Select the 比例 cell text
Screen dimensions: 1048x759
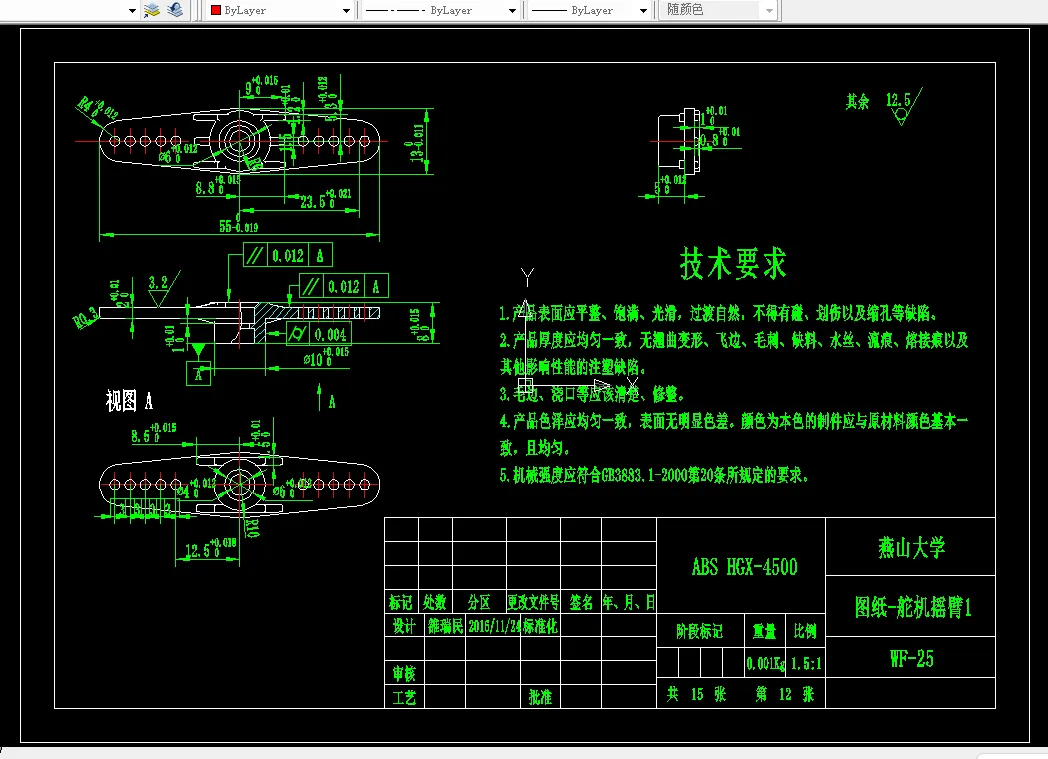click(805, 631)
